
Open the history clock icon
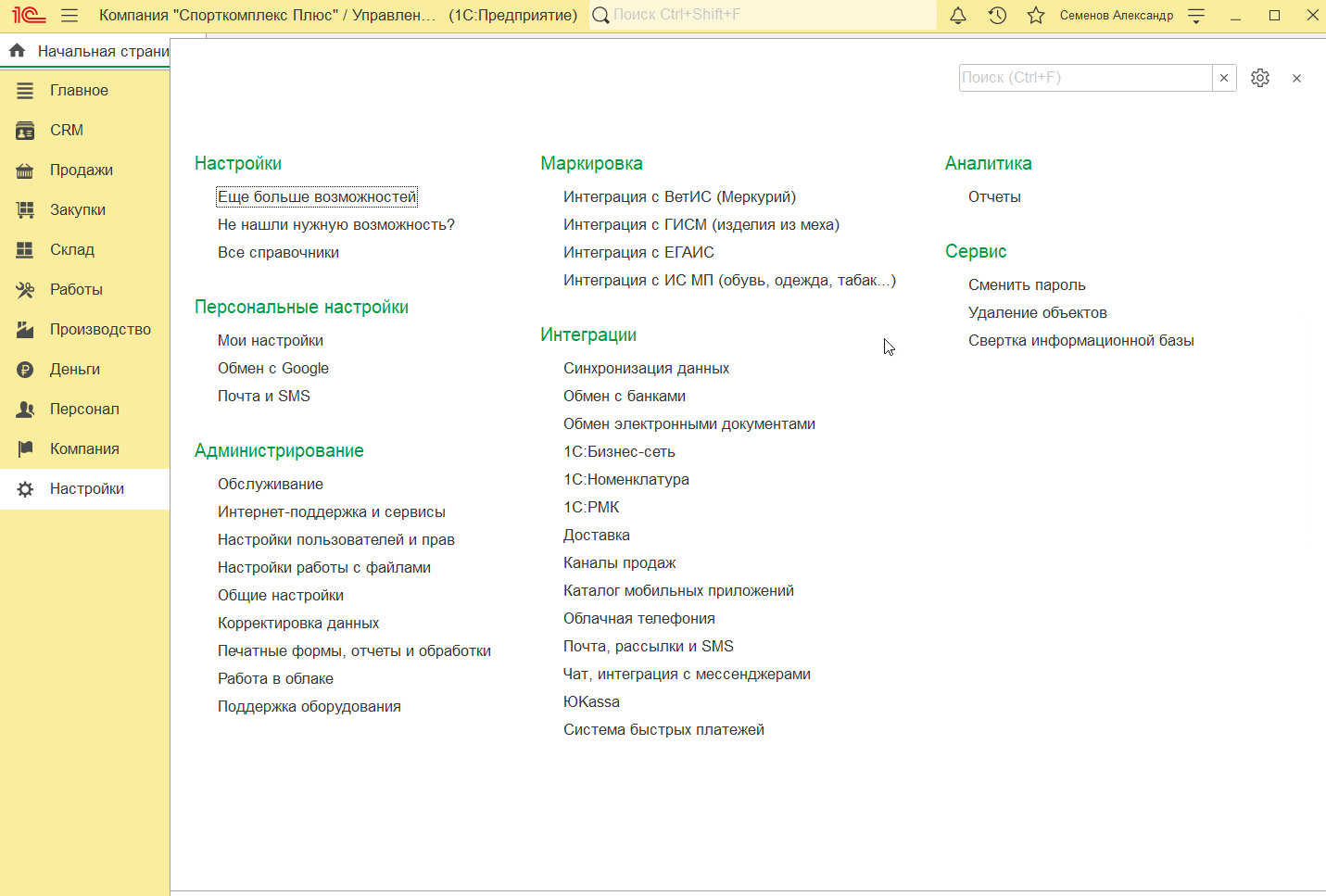[997, 15]
